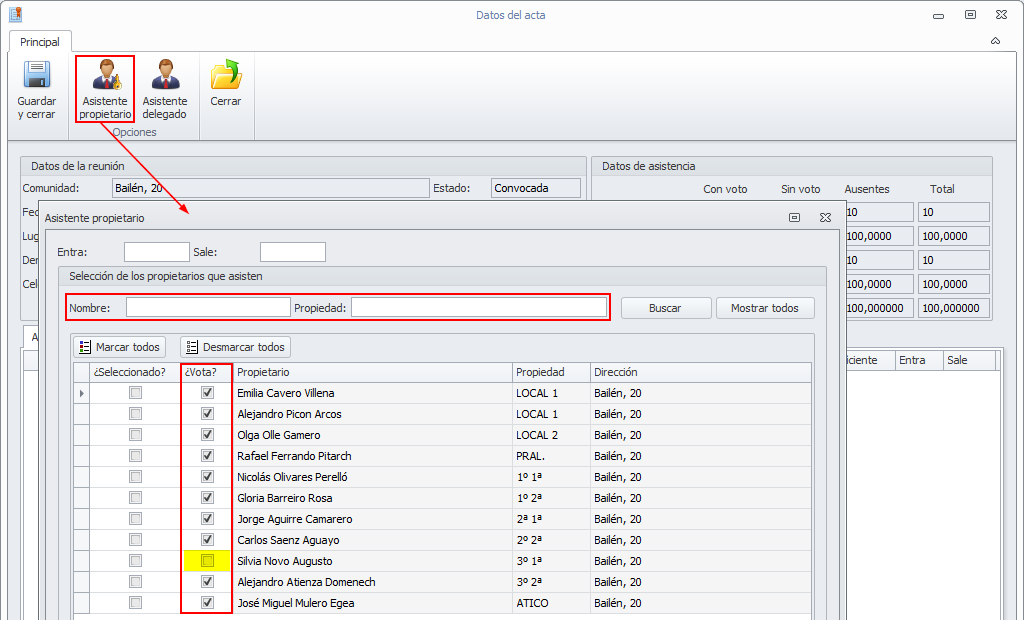Click the Guardar y cerrar save icon
1024x620 pixels.
[x=37, y=74]
